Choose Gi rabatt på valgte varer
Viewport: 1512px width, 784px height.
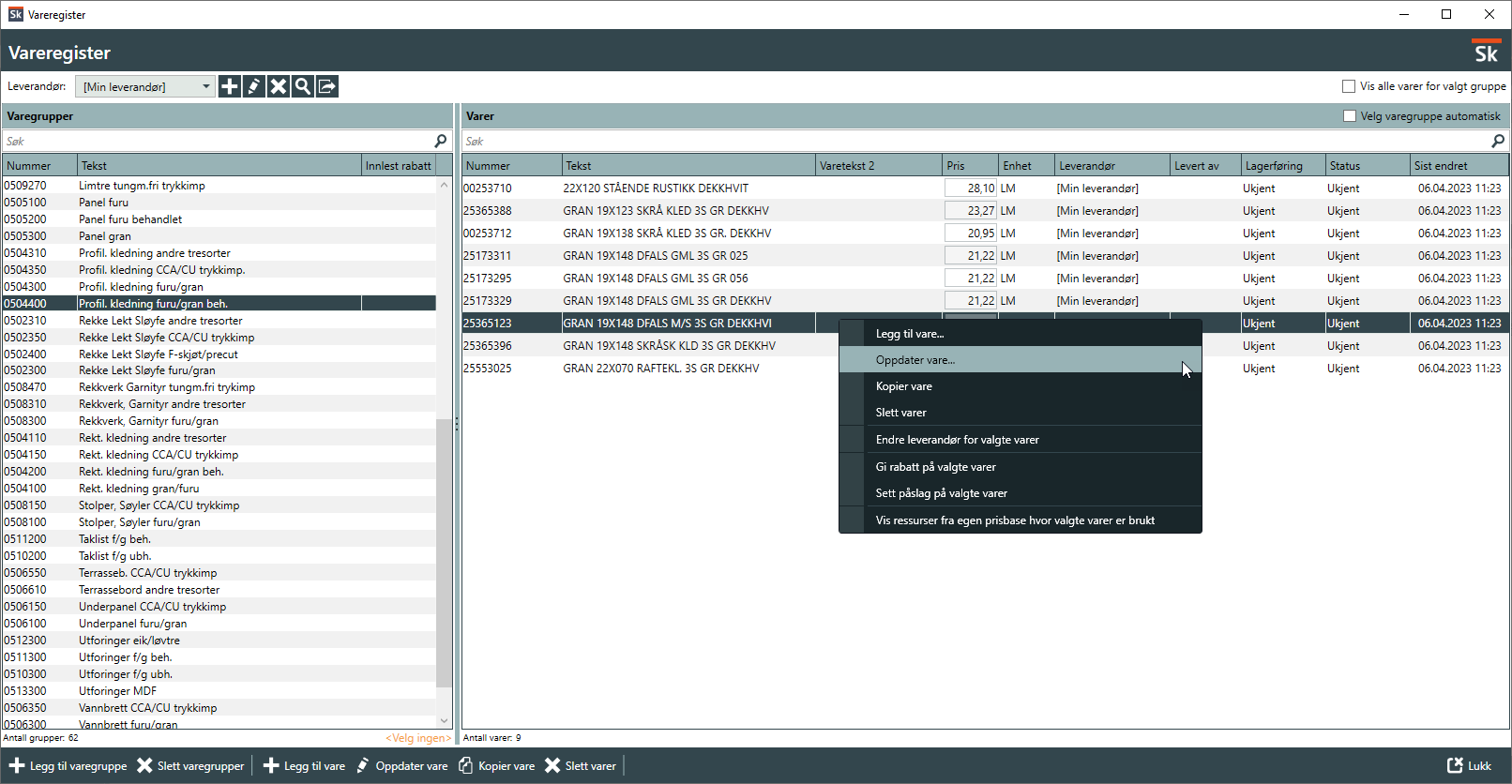pos(936,467)
